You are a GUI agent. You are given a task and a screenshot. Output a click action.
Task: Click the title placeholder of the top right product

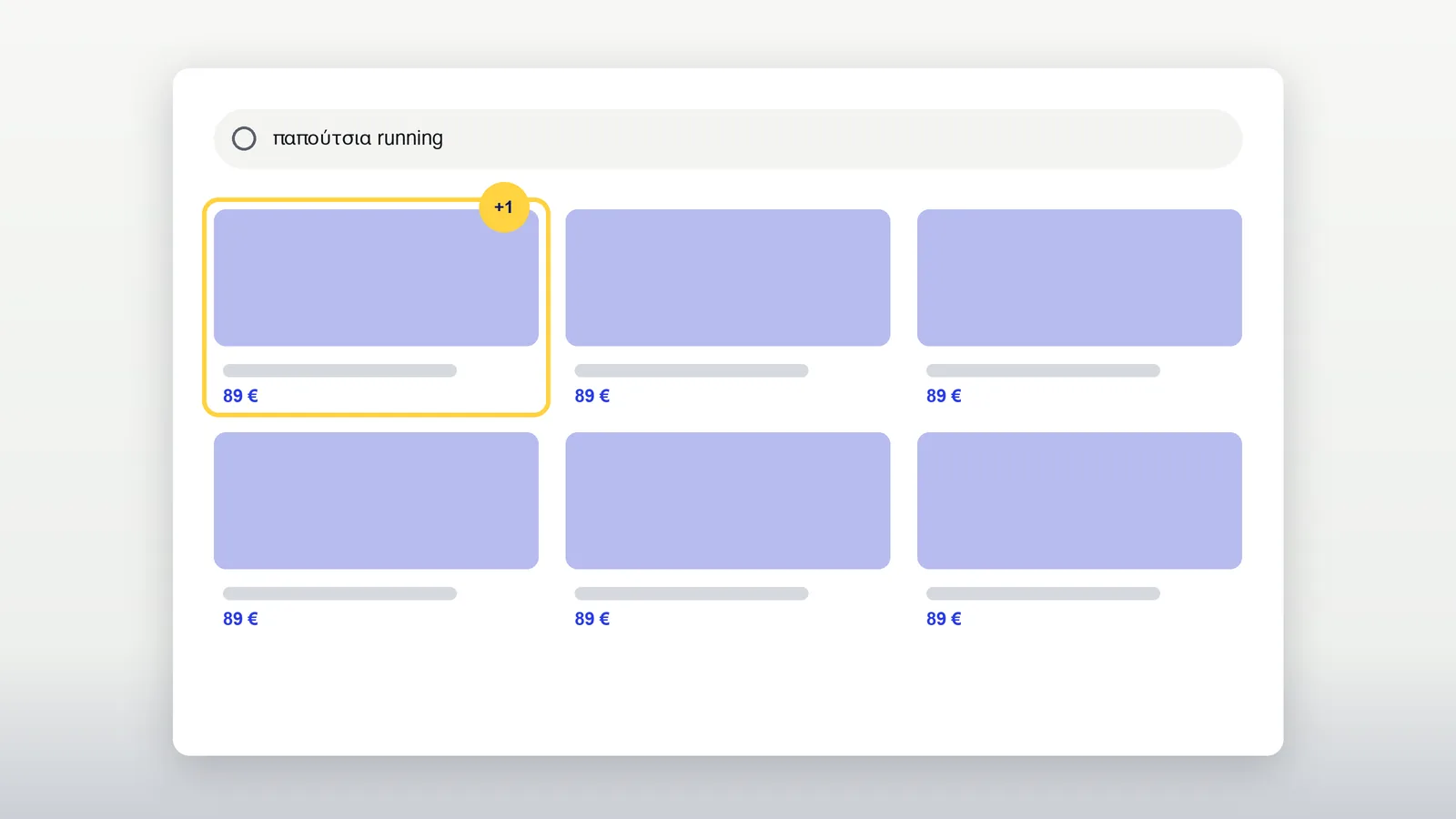pos(1043,370)
